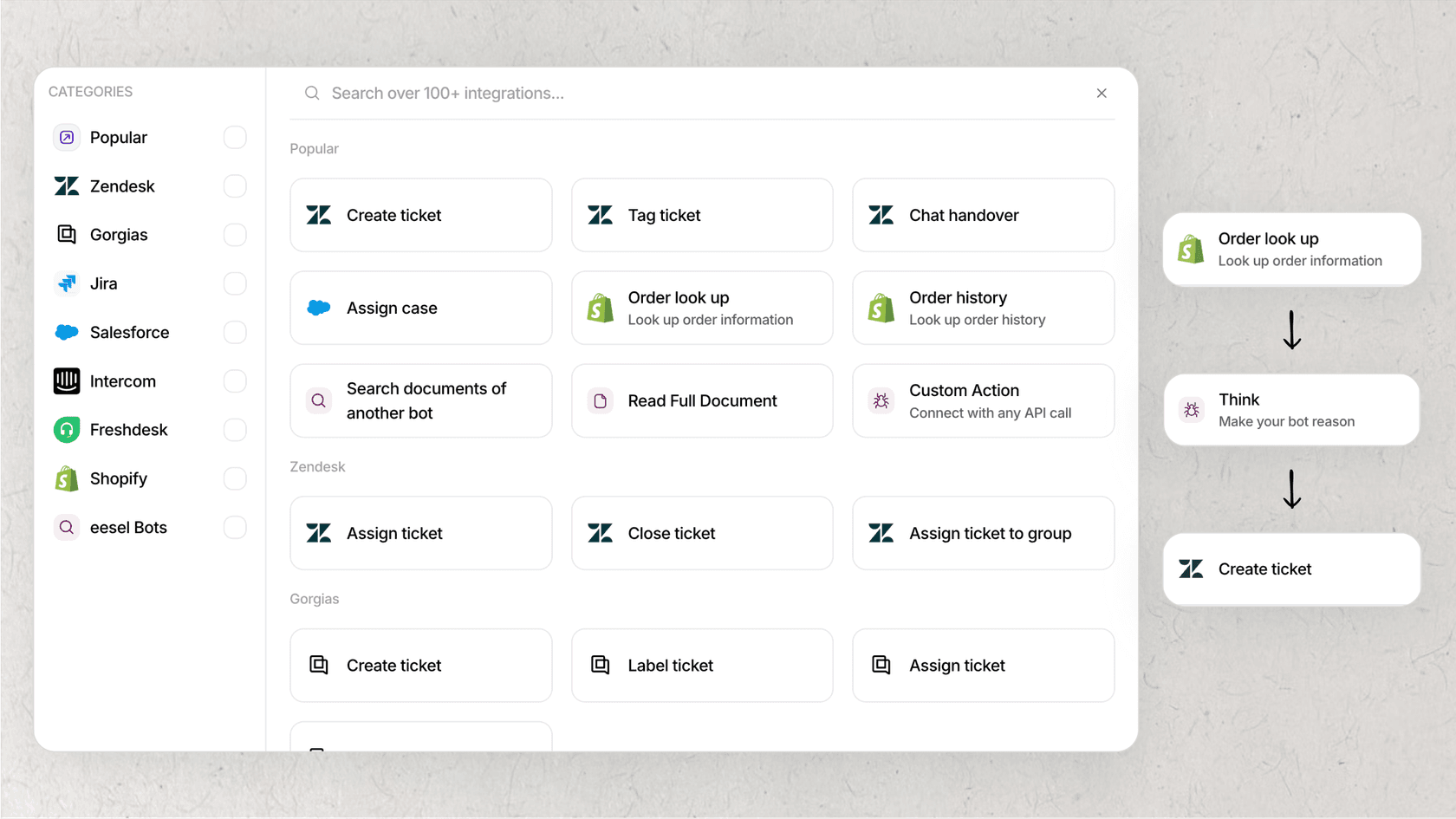Enable the Shopify category checkbox

coord(235,478)
